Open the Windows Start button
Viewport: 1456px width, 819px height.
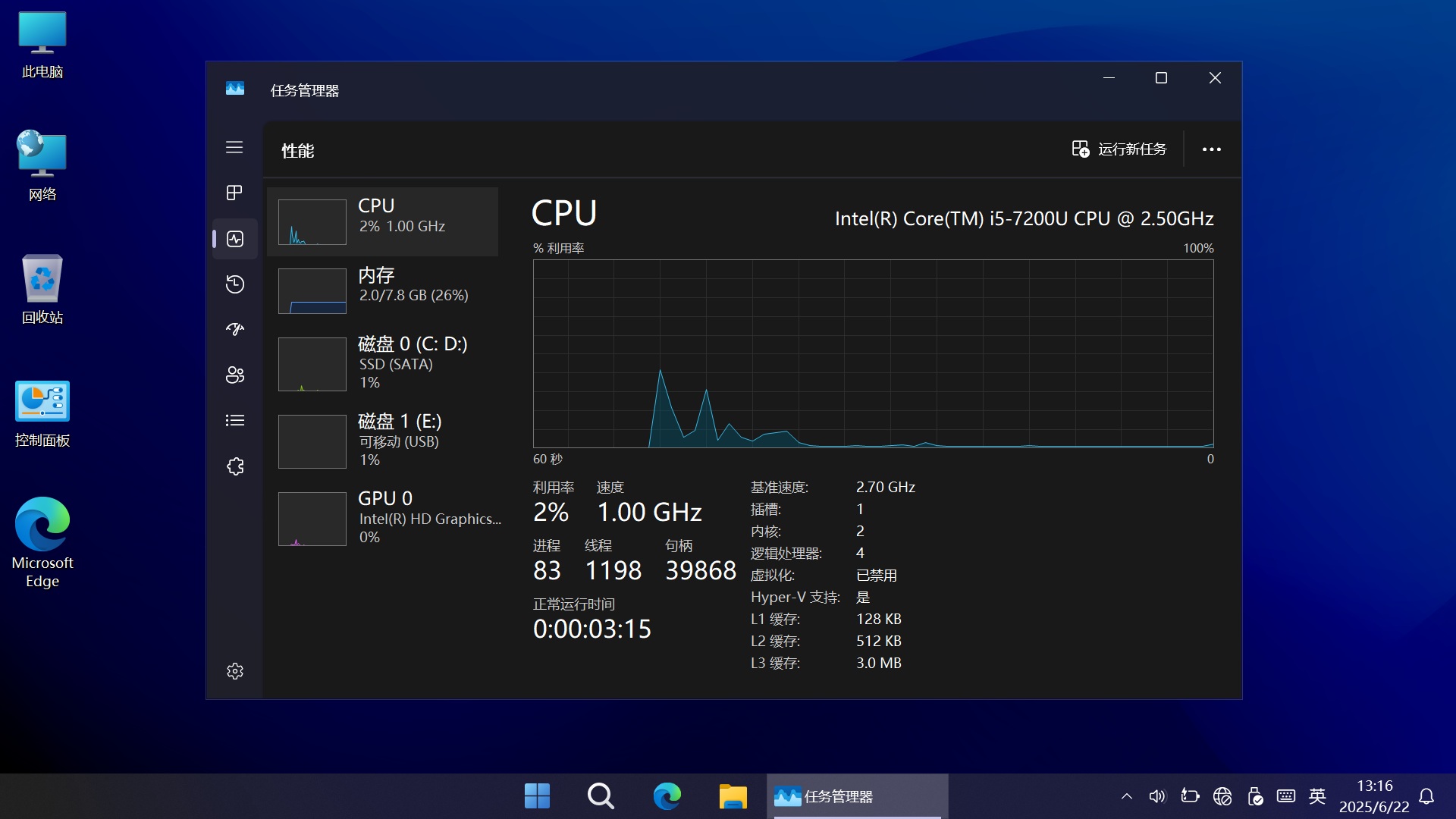click(537, 796)
